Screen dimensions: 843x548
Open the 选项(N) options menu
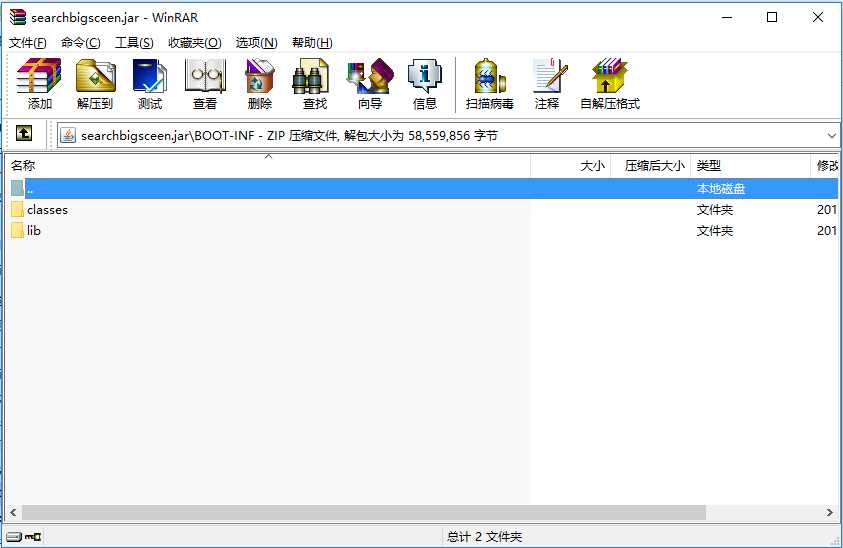point(256,42)
